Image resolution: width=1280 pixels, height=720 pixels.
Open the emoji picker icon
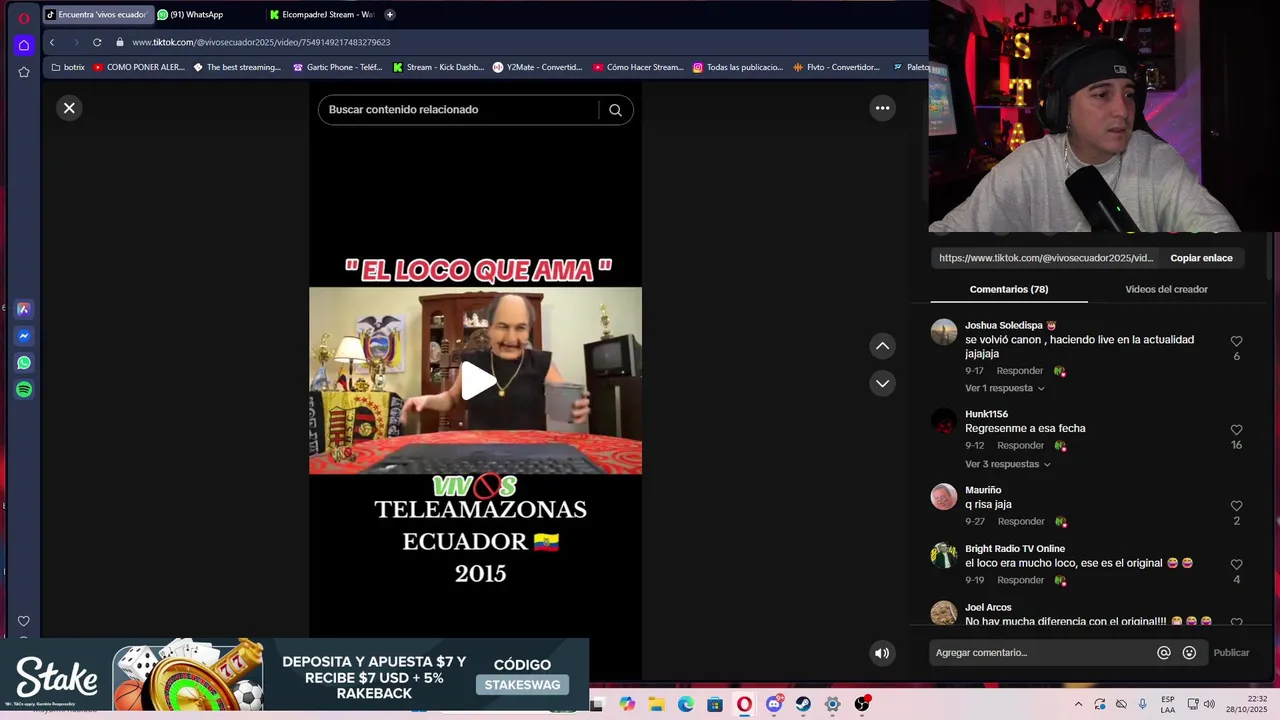1189,653
